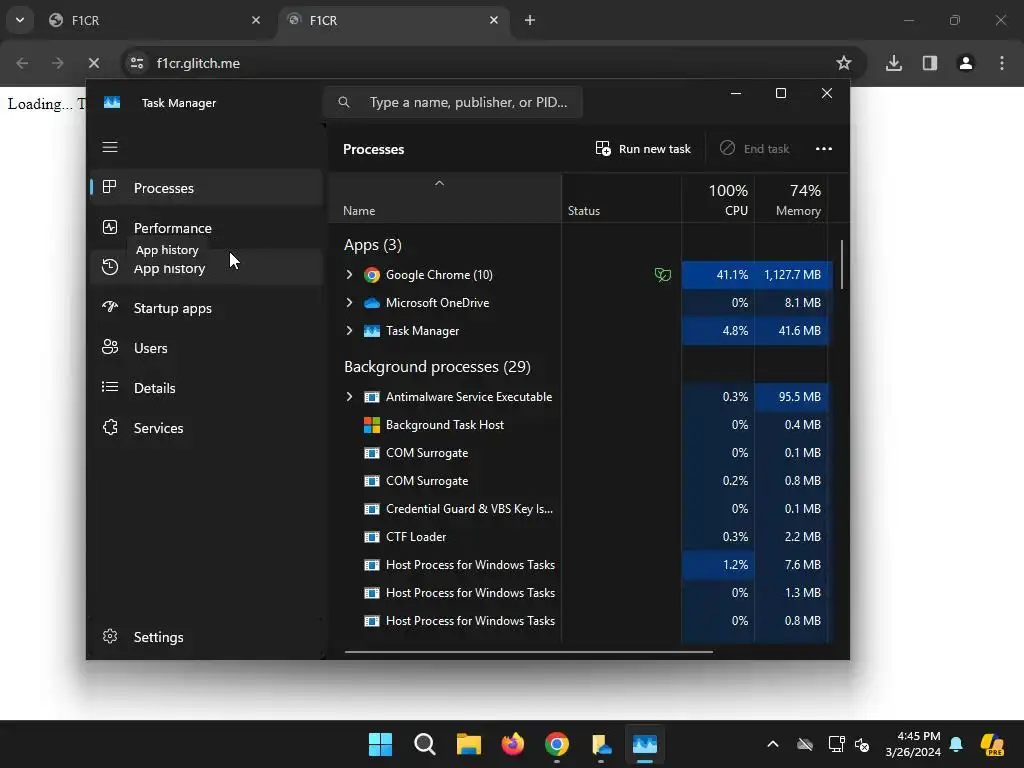Viewport: 1024px width, 768px height.
Task: Sort by Status column header
Action: coord(622,199)
